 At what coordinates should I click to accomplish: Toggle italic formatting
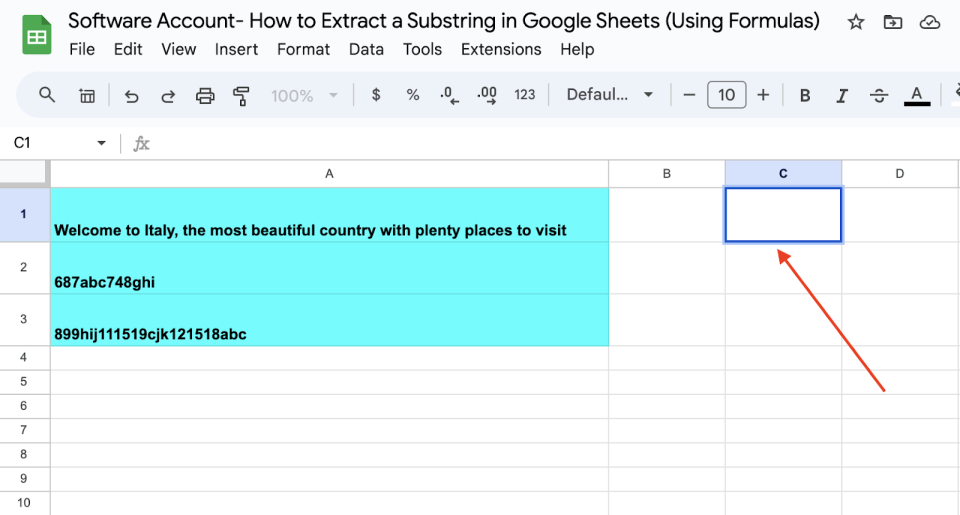click(842, 96)
